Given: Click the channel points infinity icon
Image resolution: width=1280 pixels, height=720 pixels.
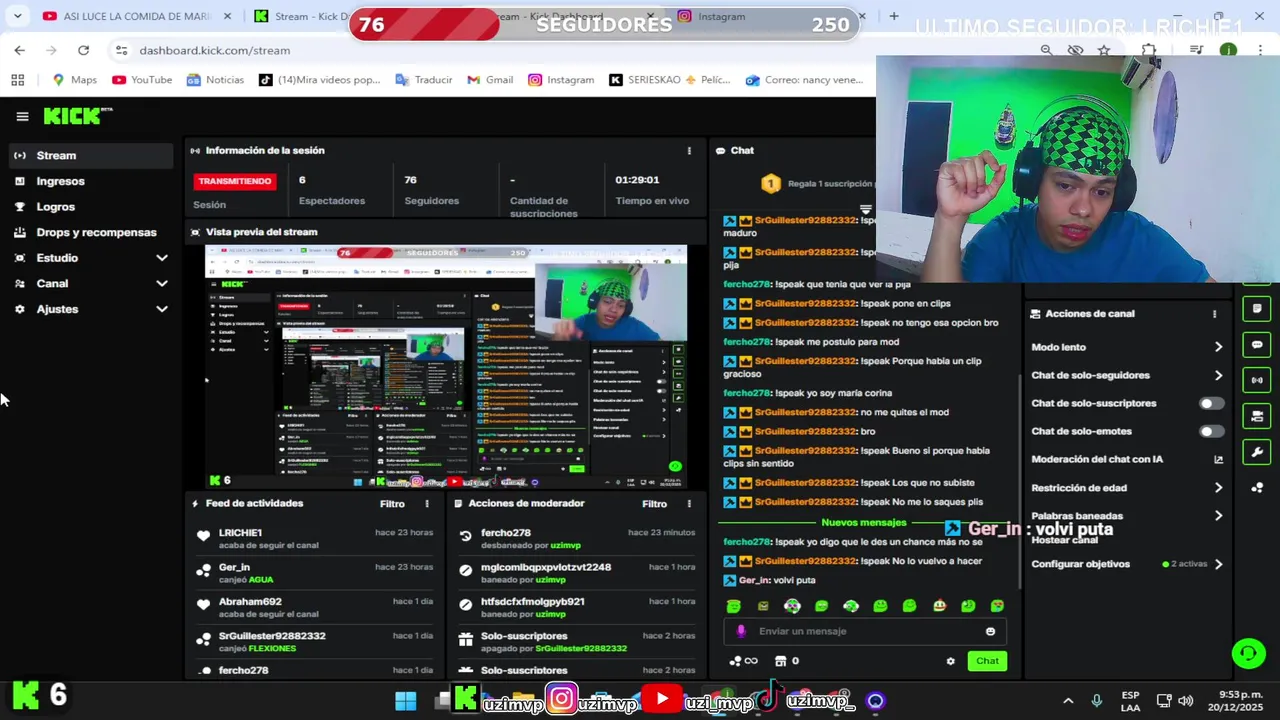Looking at the screenshot, I should tap(744, 661).
